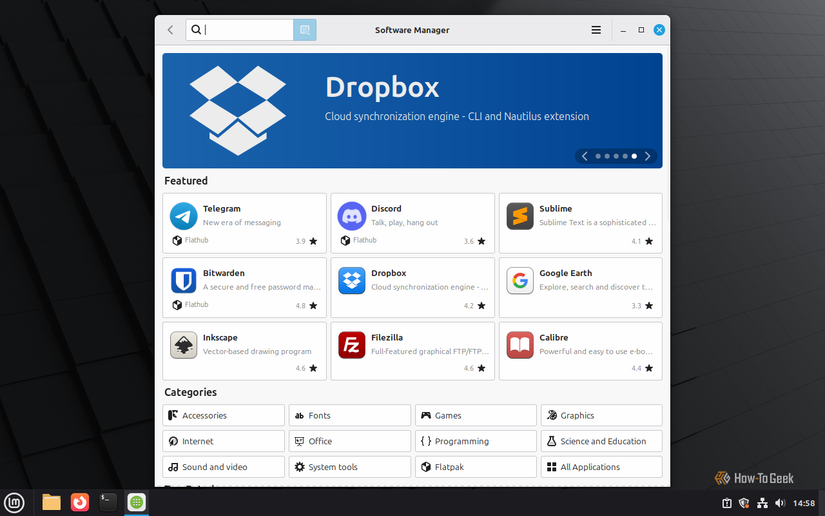The image size is (825, 516).
Task: Click the Dropbox icon in Featured grid
Action: 351,280
